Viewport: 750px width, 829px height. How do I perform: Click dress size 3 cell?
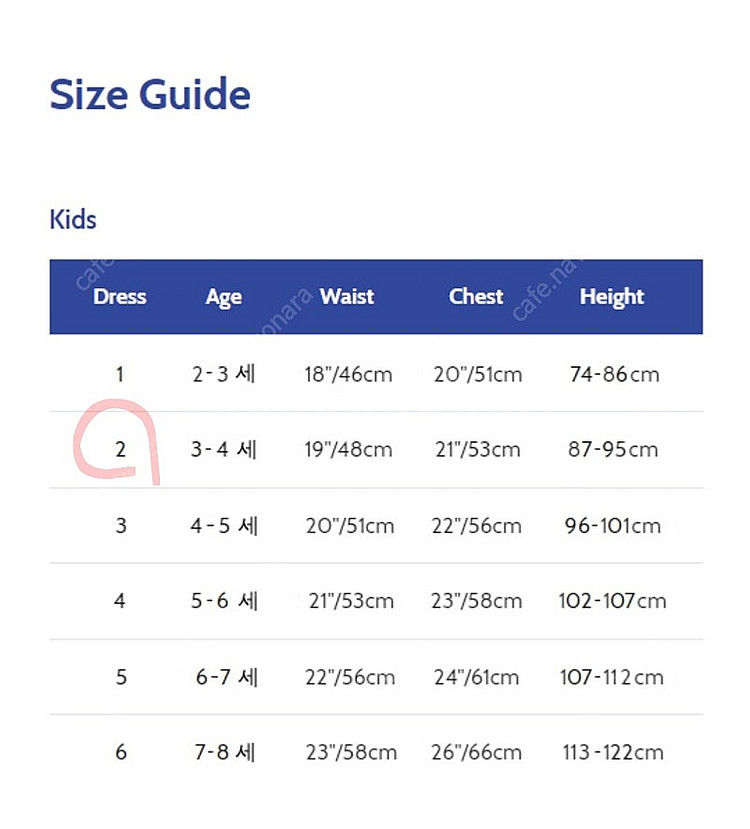click(121, 526)
